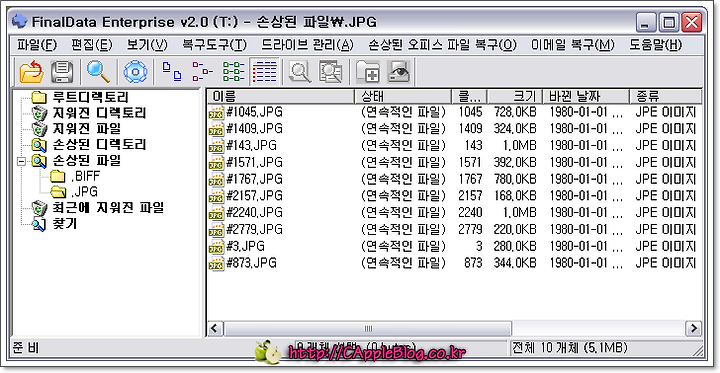This screenshot has width=720, height=373.
Task: Select file #143.JPG
Action: tap(252, 146)
